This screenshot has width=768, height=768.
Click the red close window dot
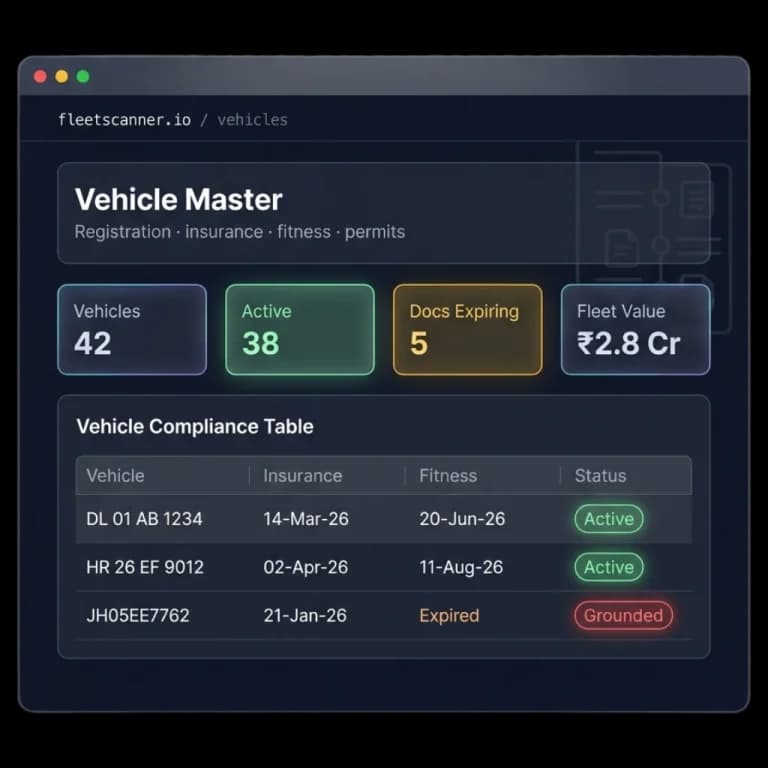coord(40,76)
